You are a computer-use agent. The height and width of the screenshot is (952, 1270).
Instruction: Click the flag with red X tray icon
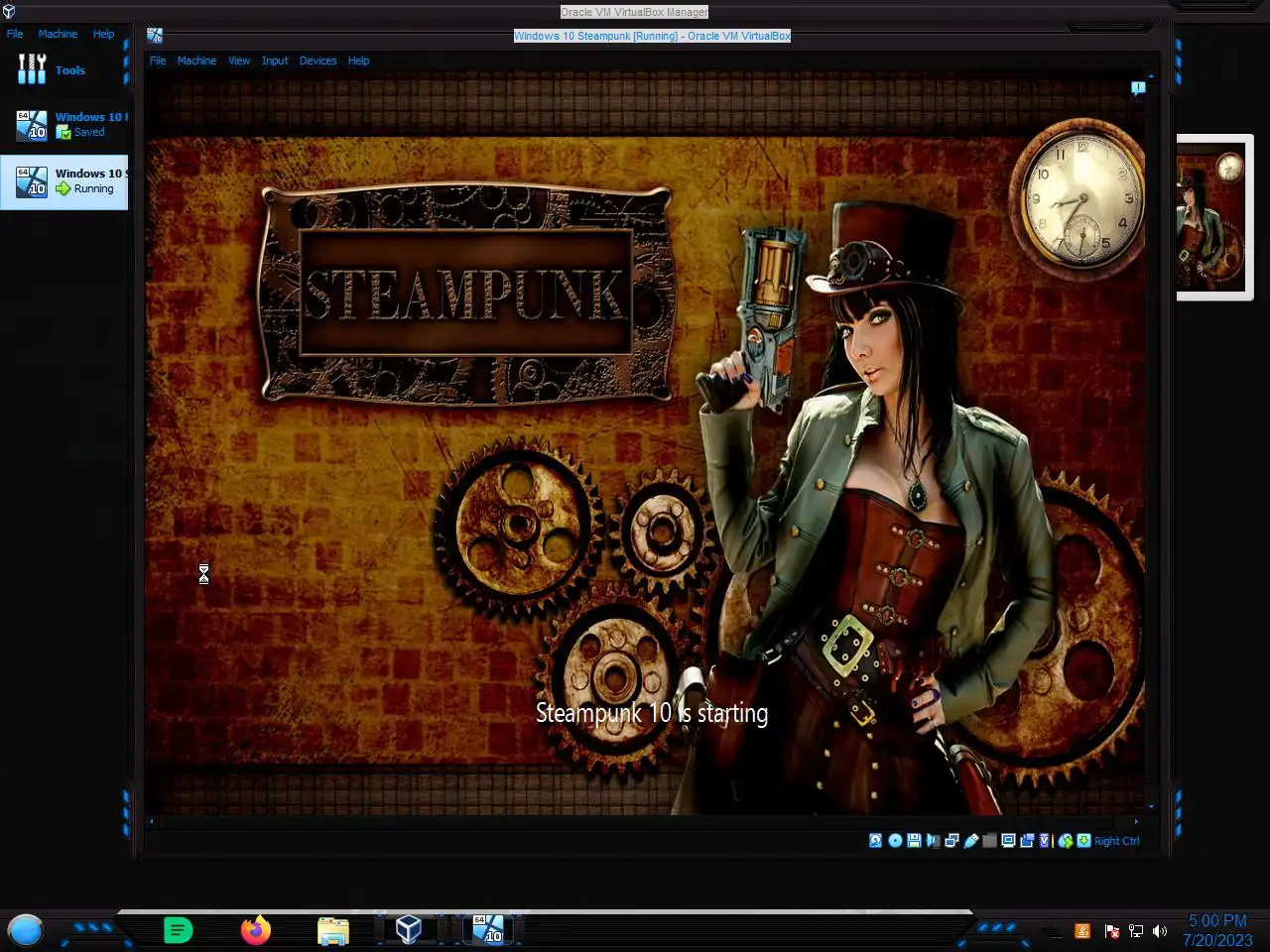1111,930
